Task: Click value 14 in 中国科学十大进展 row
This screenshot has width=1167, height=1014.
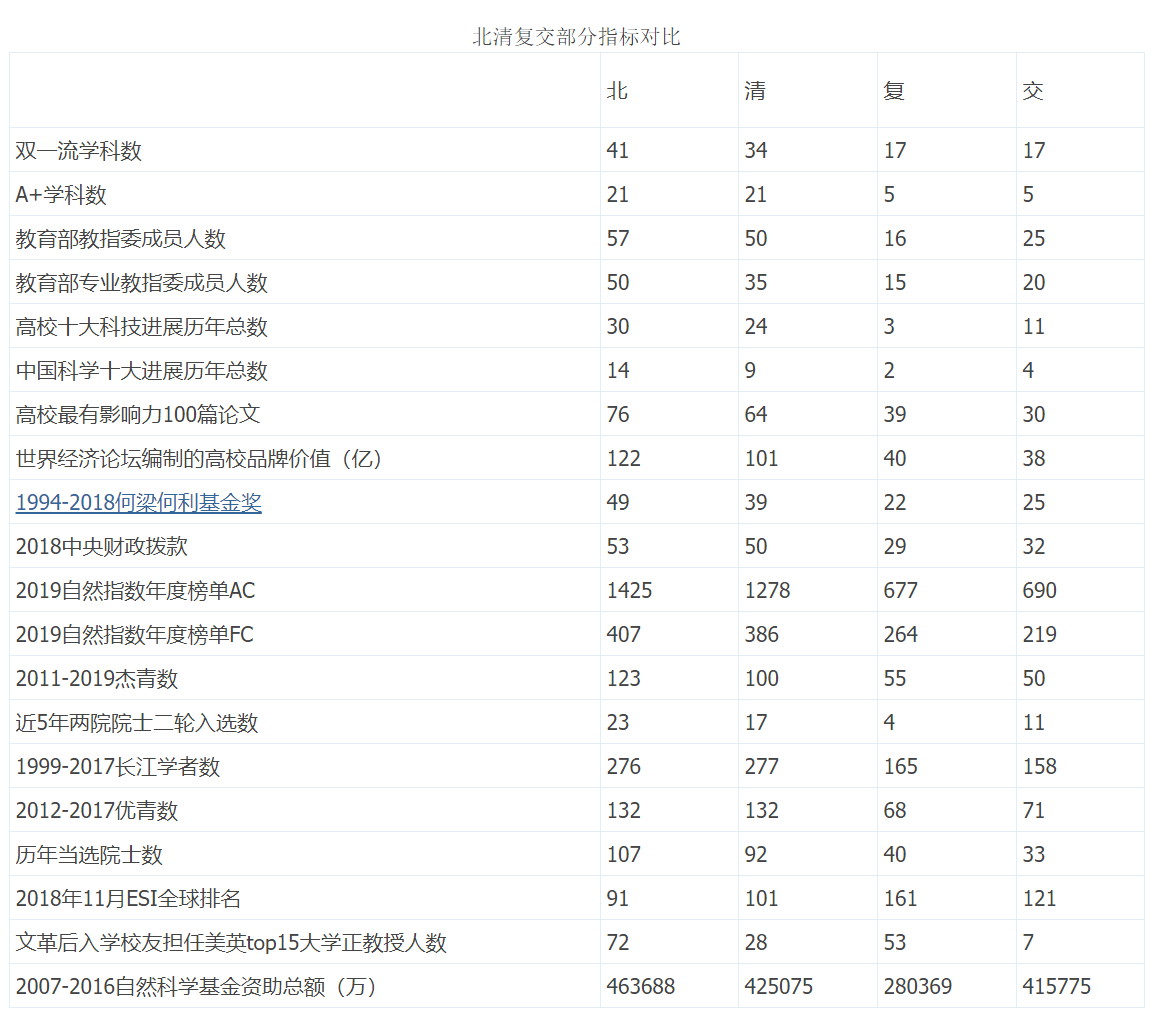Action: click(x=618, y=370)
